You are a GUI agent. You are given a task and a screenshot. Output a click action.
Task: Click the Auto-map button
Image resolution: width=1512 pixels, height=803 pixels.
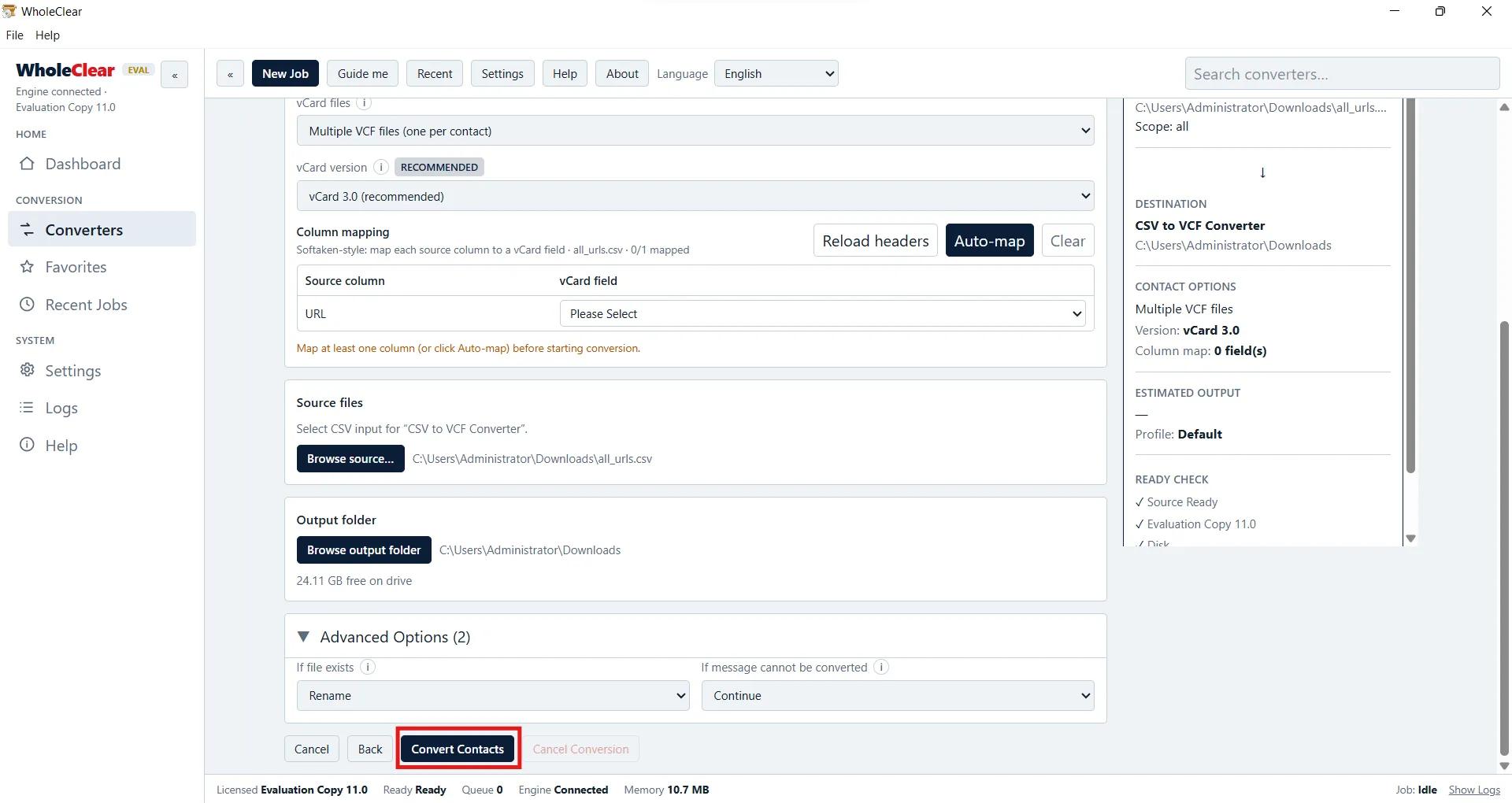point(989,241)
